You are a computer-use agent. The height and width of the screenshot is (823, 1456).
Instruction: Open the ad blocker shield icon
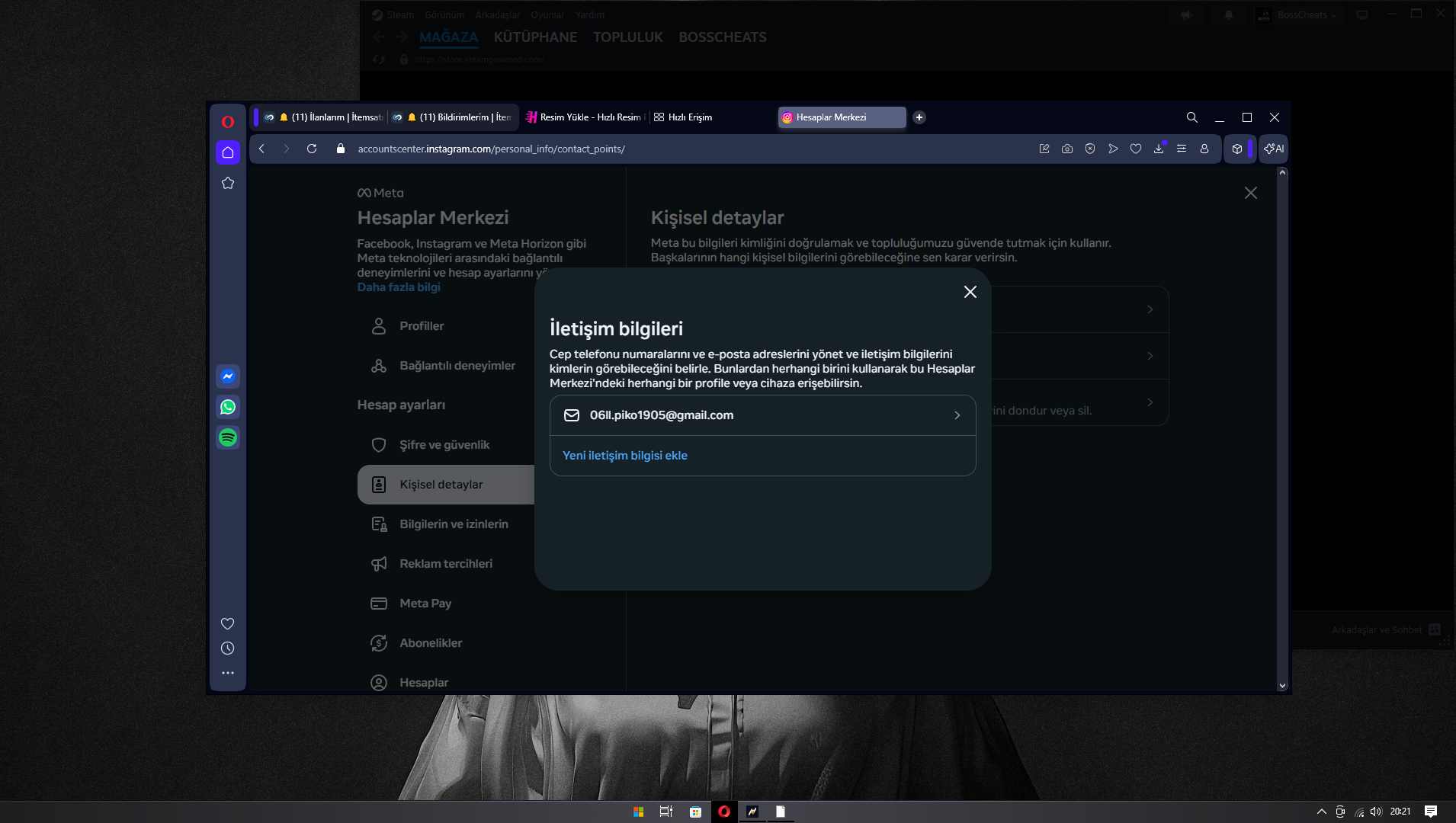click(1090, 149)
